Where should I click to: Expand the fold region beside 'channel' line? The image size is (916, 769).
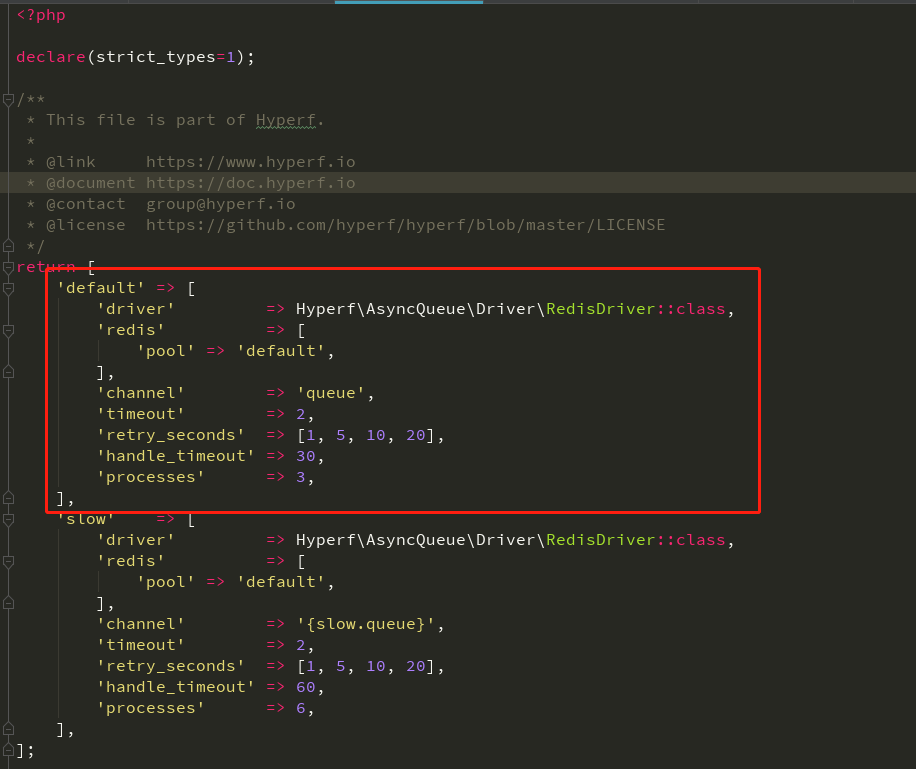(x=8, y=392)
